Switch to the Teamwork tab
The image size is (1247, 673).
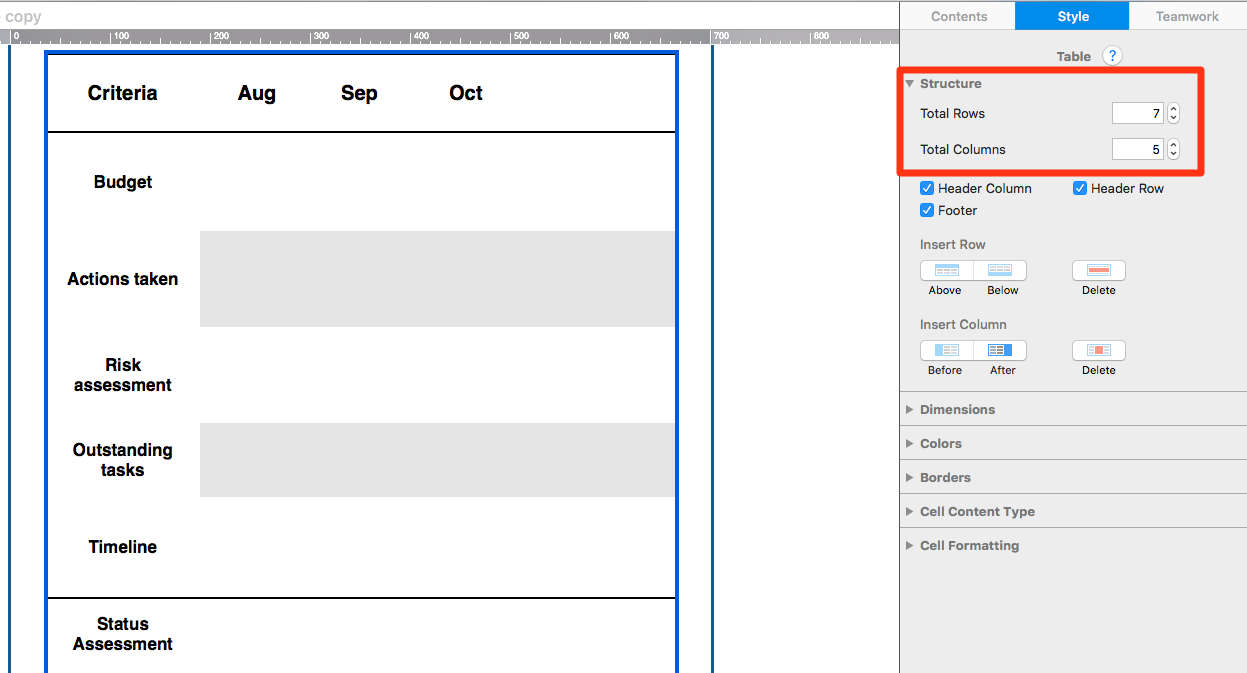tap(1186, 16)
